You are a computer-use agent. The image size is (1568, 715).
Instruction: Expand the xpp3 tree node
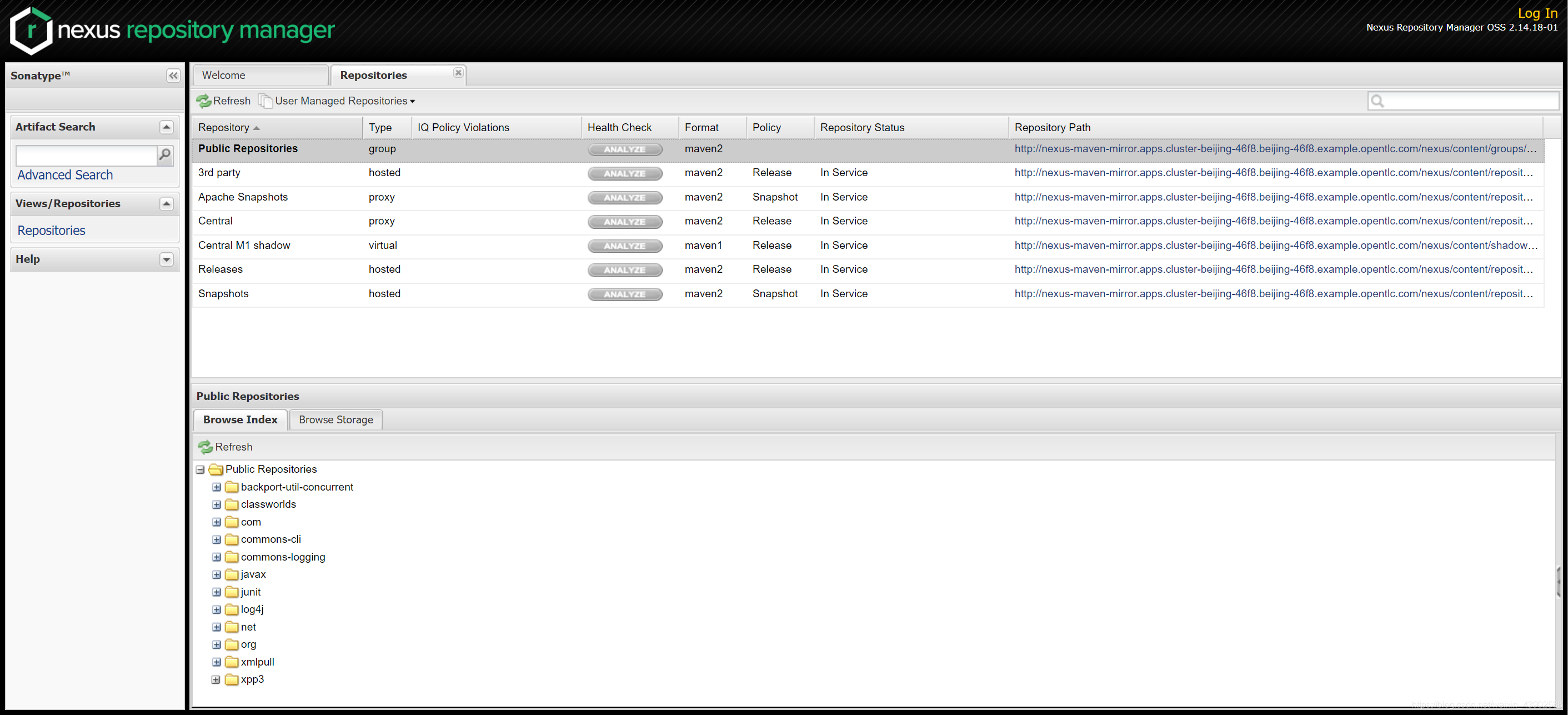[x=216, y=679]
